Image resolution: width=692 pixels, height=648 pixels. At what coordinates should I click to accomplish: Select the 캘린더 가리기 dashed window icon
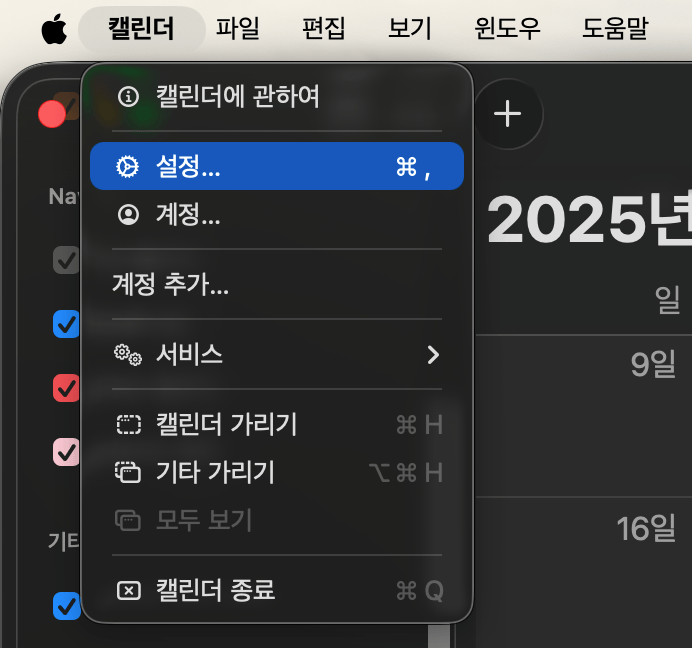[128, 425]
